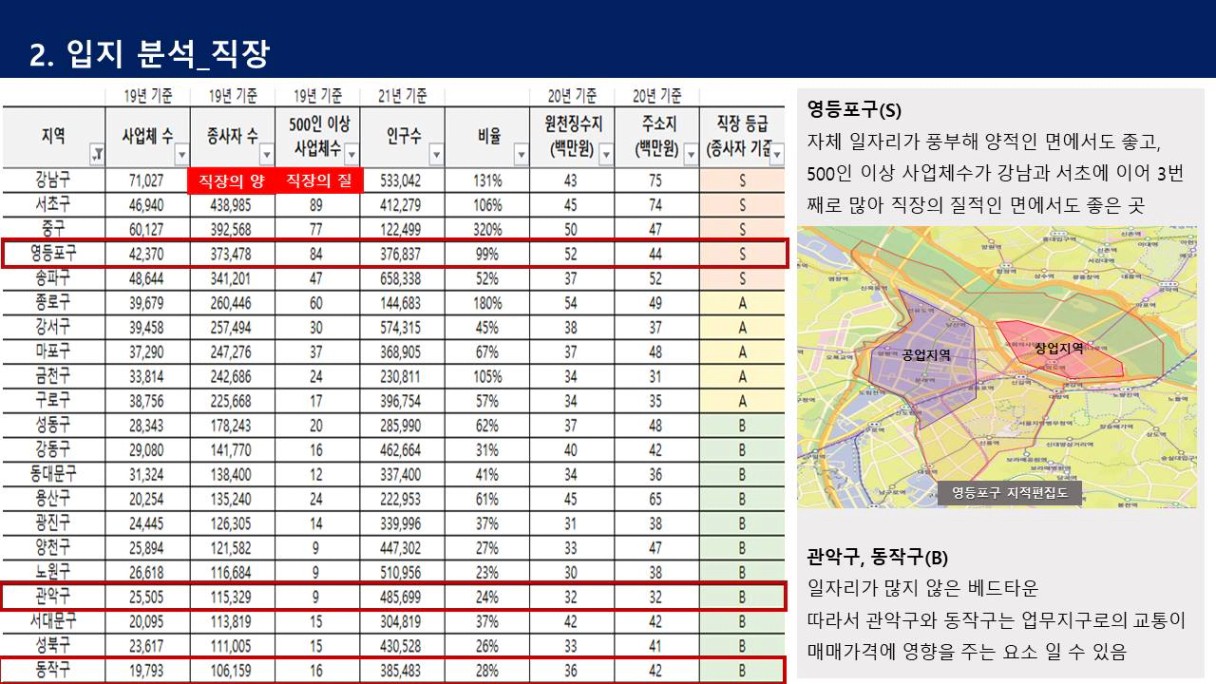The image size is (1216, 684).
Task: Click the 동대문구 region cell
Action: tap(52, 474)
